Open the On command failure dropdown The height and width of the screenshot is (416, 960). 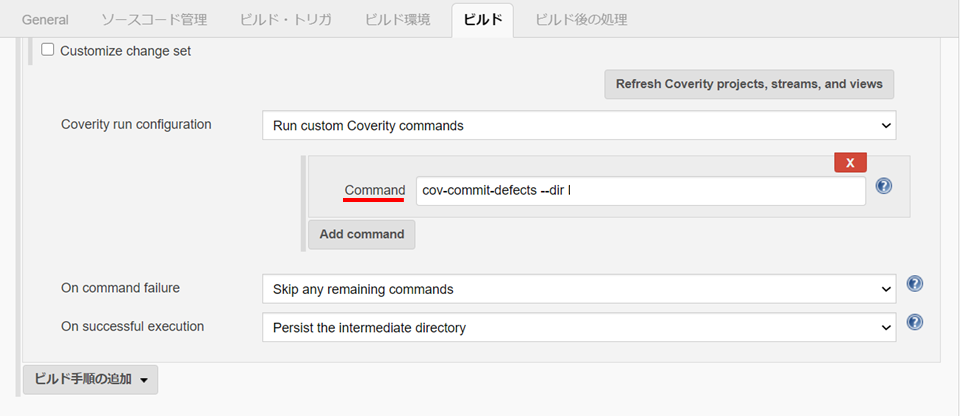578,289
